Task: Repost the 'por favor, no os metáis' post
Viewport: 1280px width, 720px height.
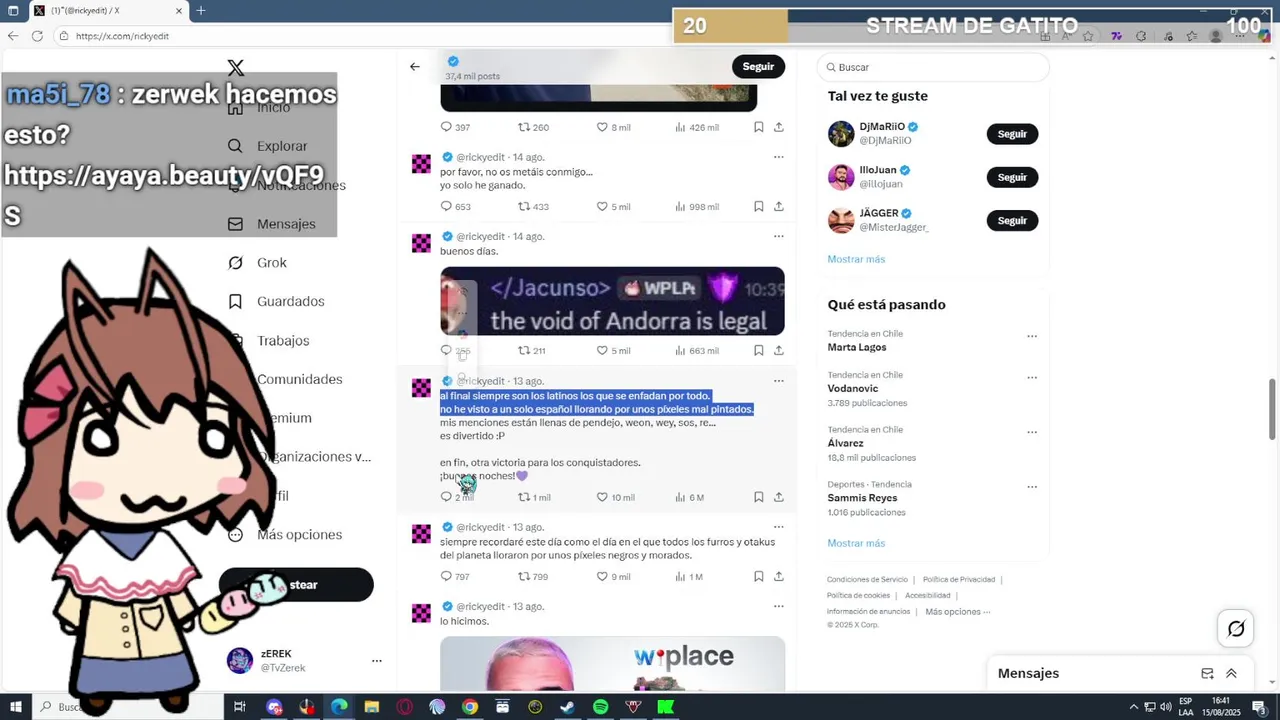Action: pyautogui.click(x=523, y=207)
